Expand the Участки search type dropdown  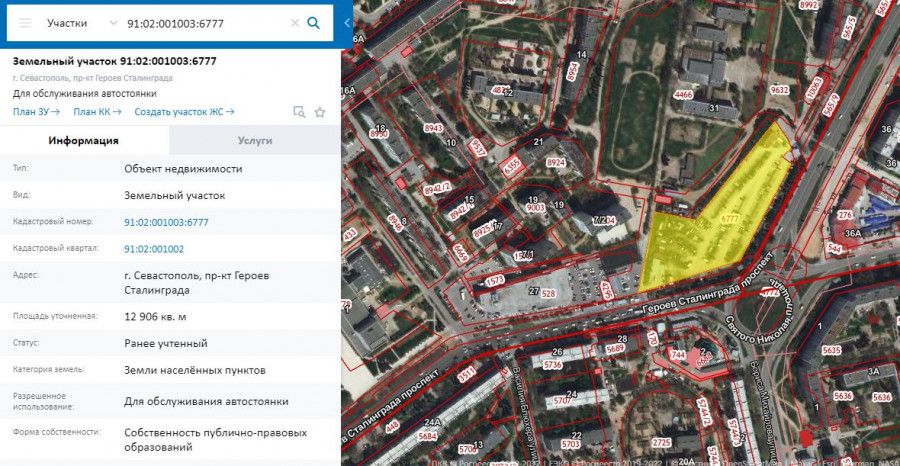(x=82, y=23)
